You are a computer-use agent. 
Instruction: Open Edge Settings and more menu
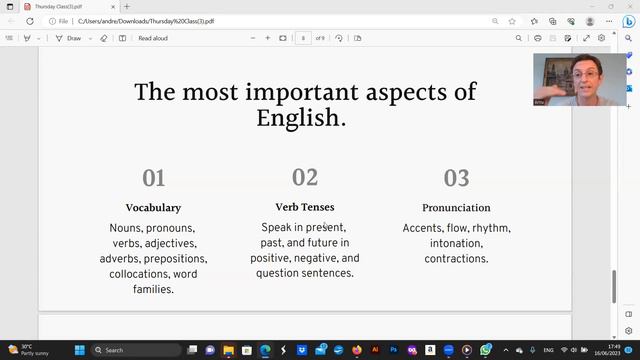609,21
